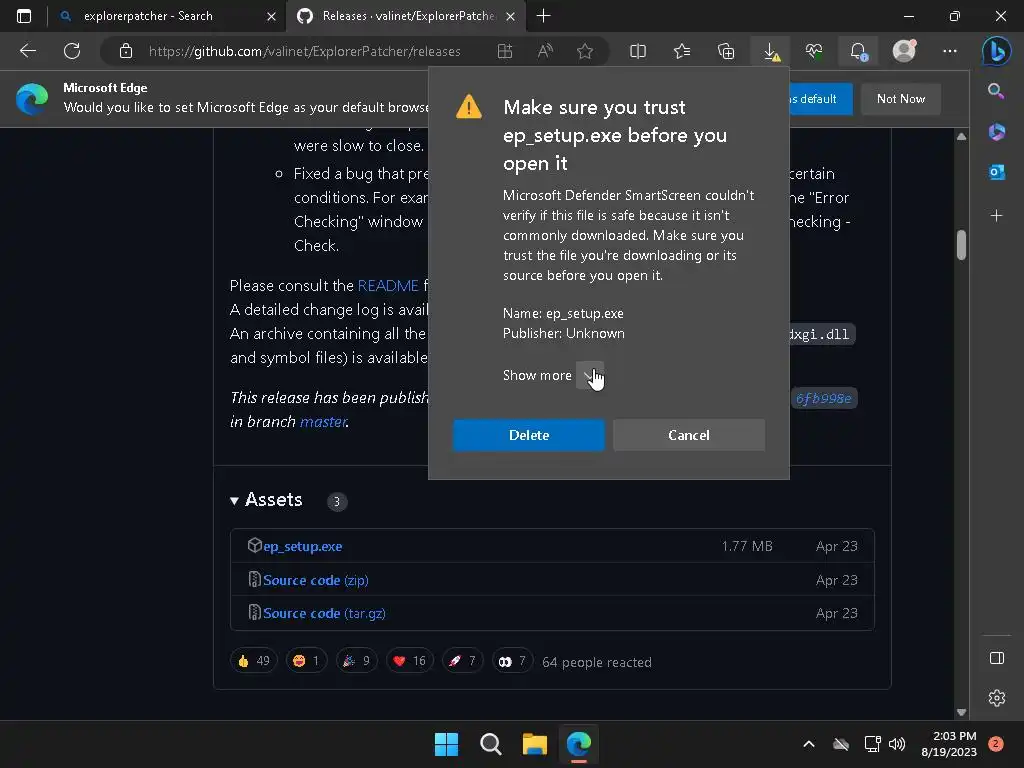Toggle laugh reaction with 1
The height and width of the screenshot is (768, 1024).
(x=306, y=661)
